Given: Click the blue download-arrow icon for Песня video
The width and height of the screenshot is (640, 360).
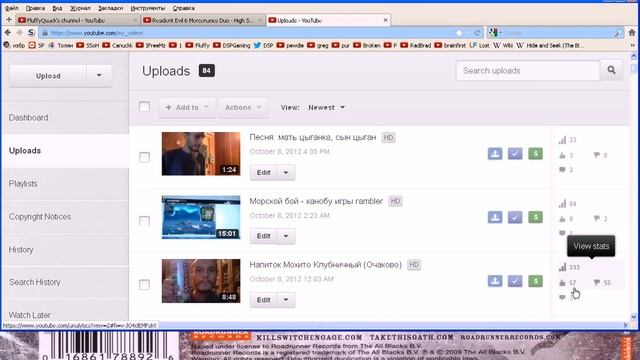Looking at the screenshot, I should click(495, 153).
